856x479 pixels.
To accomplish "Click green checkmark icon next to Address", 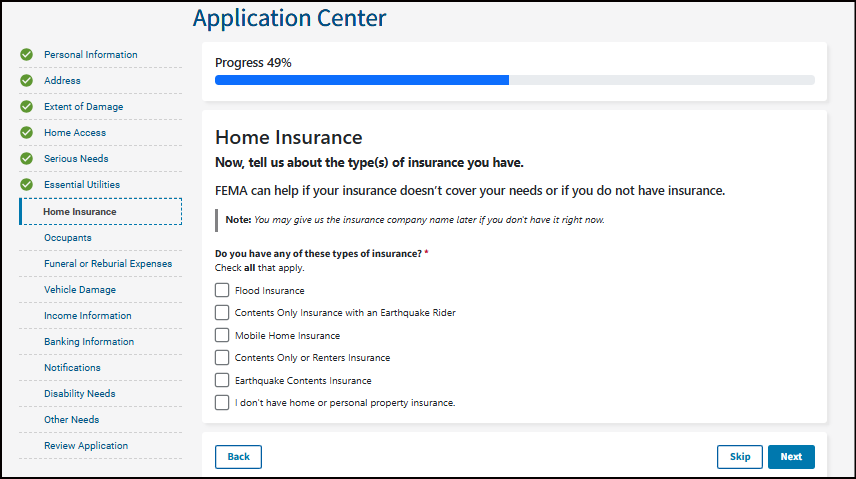I will (x=26, y=81).
